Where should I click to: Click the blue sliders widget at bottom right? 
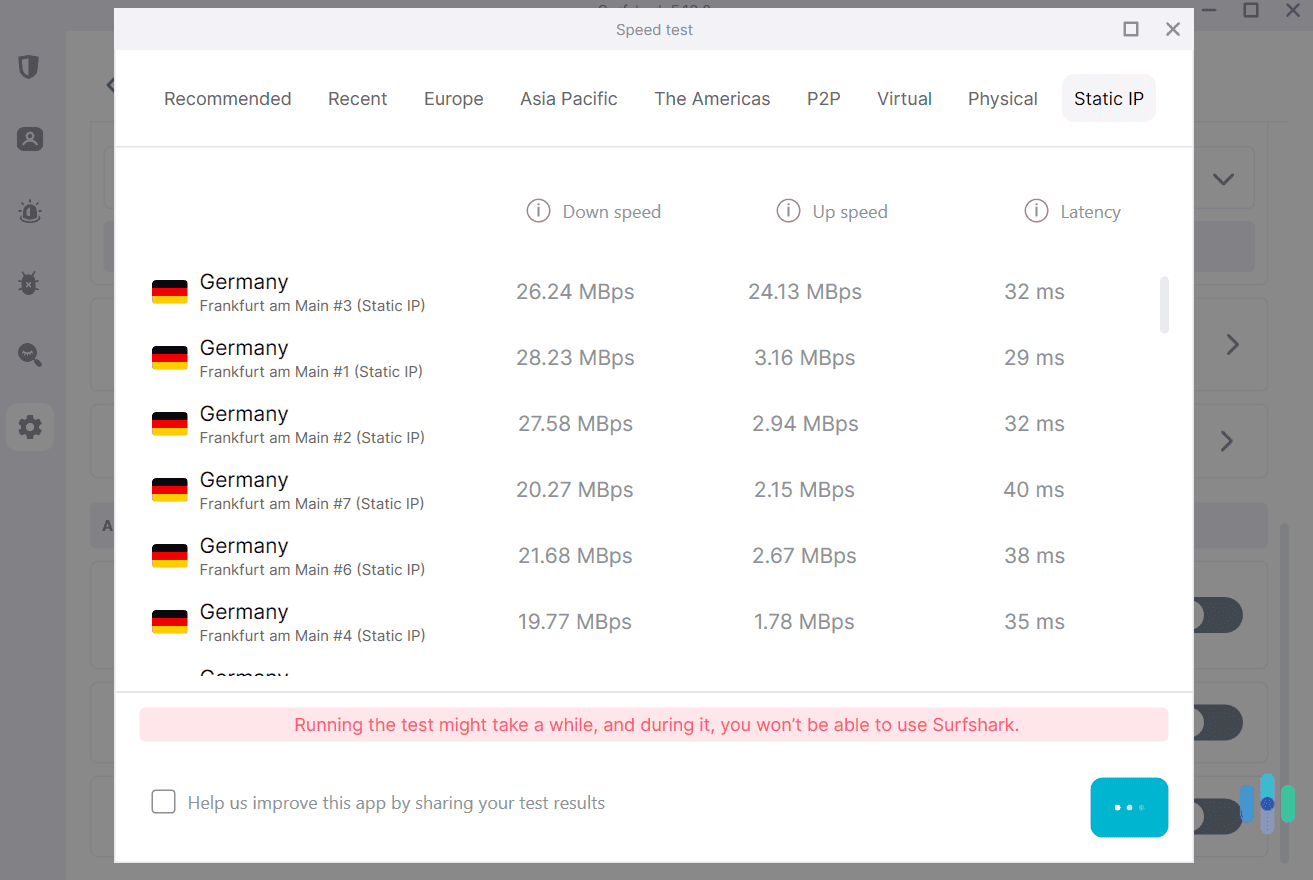(1266, 805)
